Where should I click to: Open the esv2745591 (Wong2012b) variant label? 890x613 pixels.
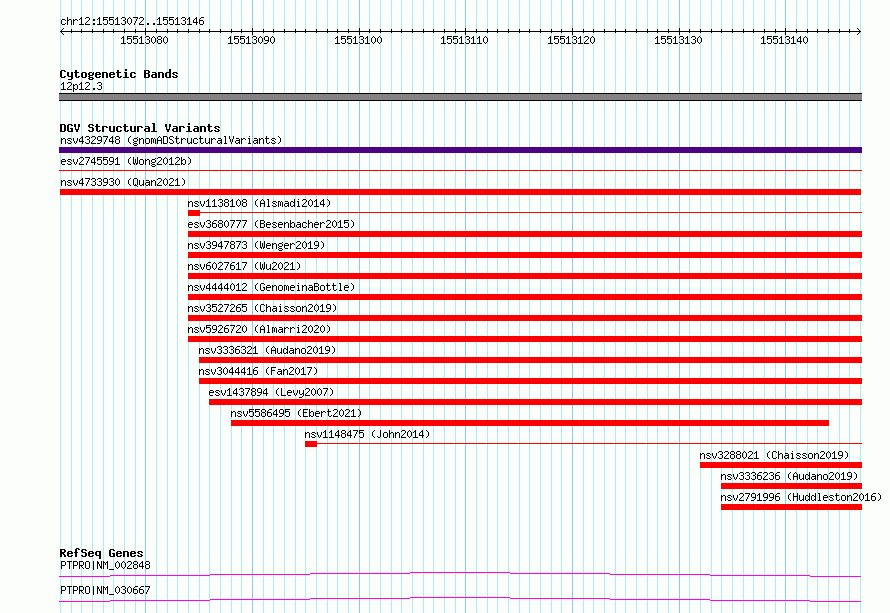pyautogui.click(x=126, y=161)
